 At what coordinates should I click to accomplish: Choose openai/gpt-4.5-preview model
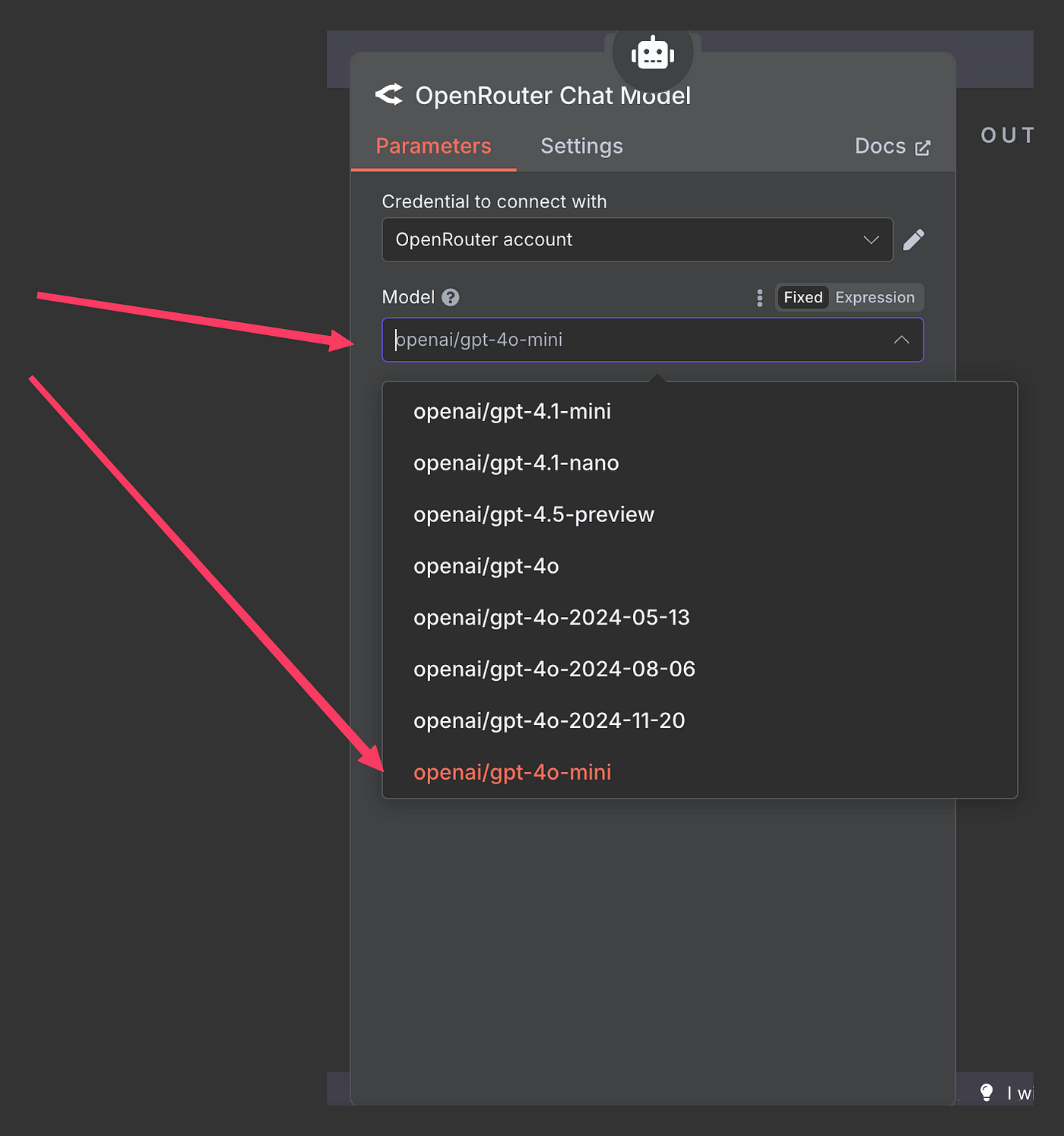pos(700,514)
